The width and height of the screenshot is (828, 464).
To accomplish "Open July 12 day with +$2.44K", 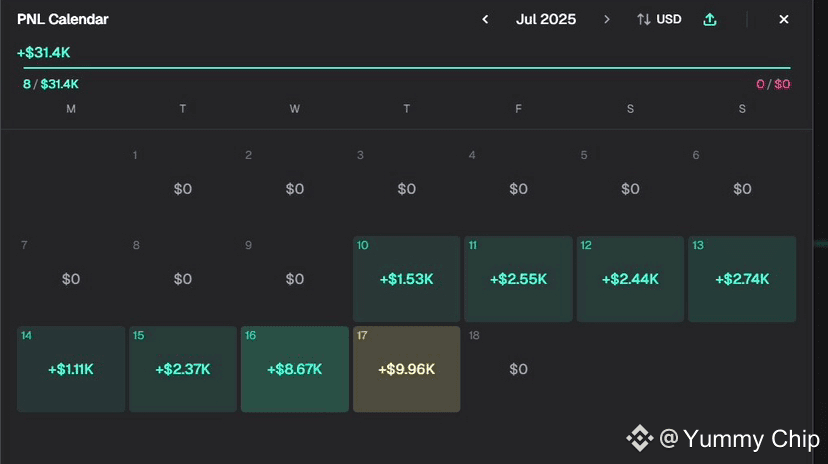I will pos(630,279).
